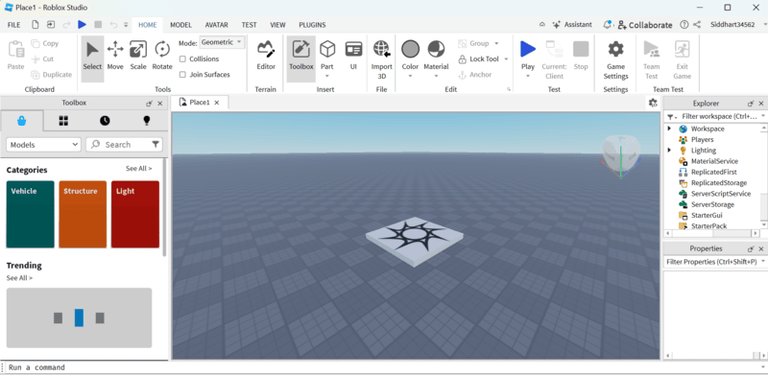The height and width of the screenshot is (376, 768).
Task: Start Play test in ribbon
Action: [528, 55]
